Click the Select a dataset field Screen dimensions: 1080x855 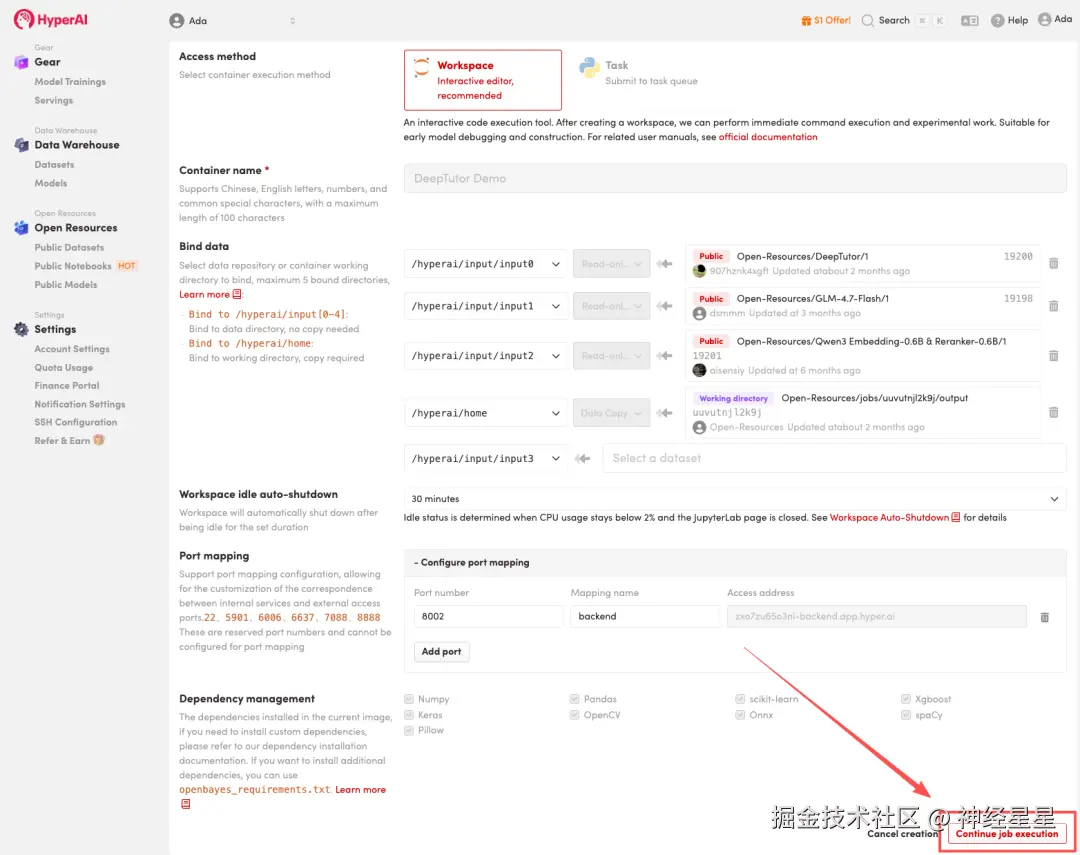coord(834,458)
